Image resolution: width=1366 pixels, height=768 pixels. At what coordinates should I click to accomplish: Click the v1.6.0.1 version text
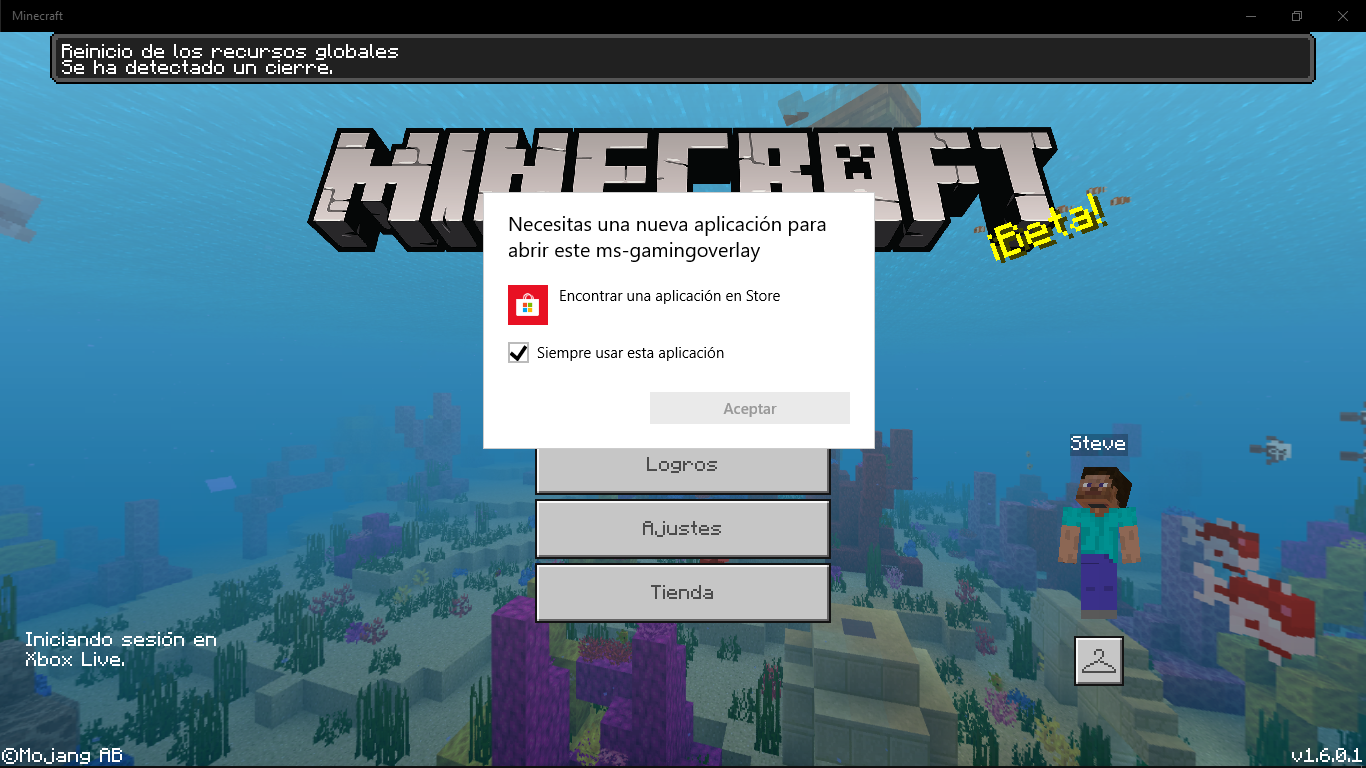[x=1326, y=755]
